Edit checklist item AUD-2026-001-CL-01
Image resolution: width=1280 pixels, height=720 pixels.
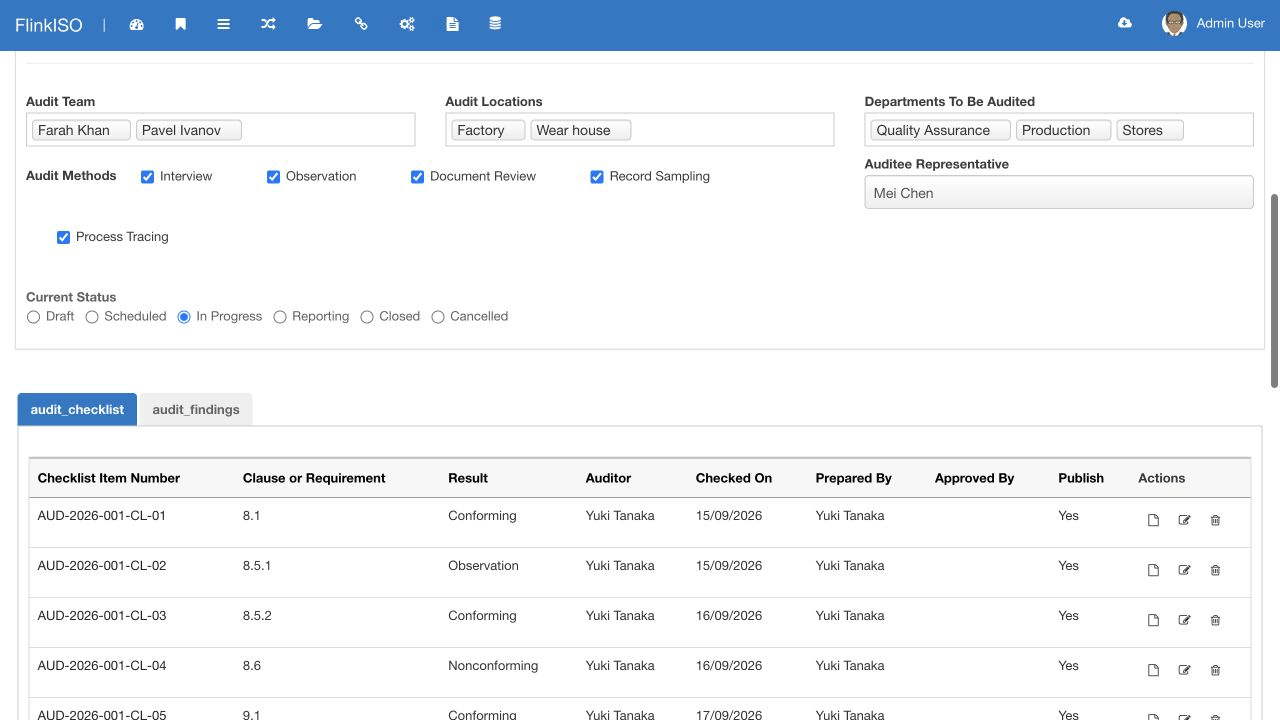tap(1185, 520)
